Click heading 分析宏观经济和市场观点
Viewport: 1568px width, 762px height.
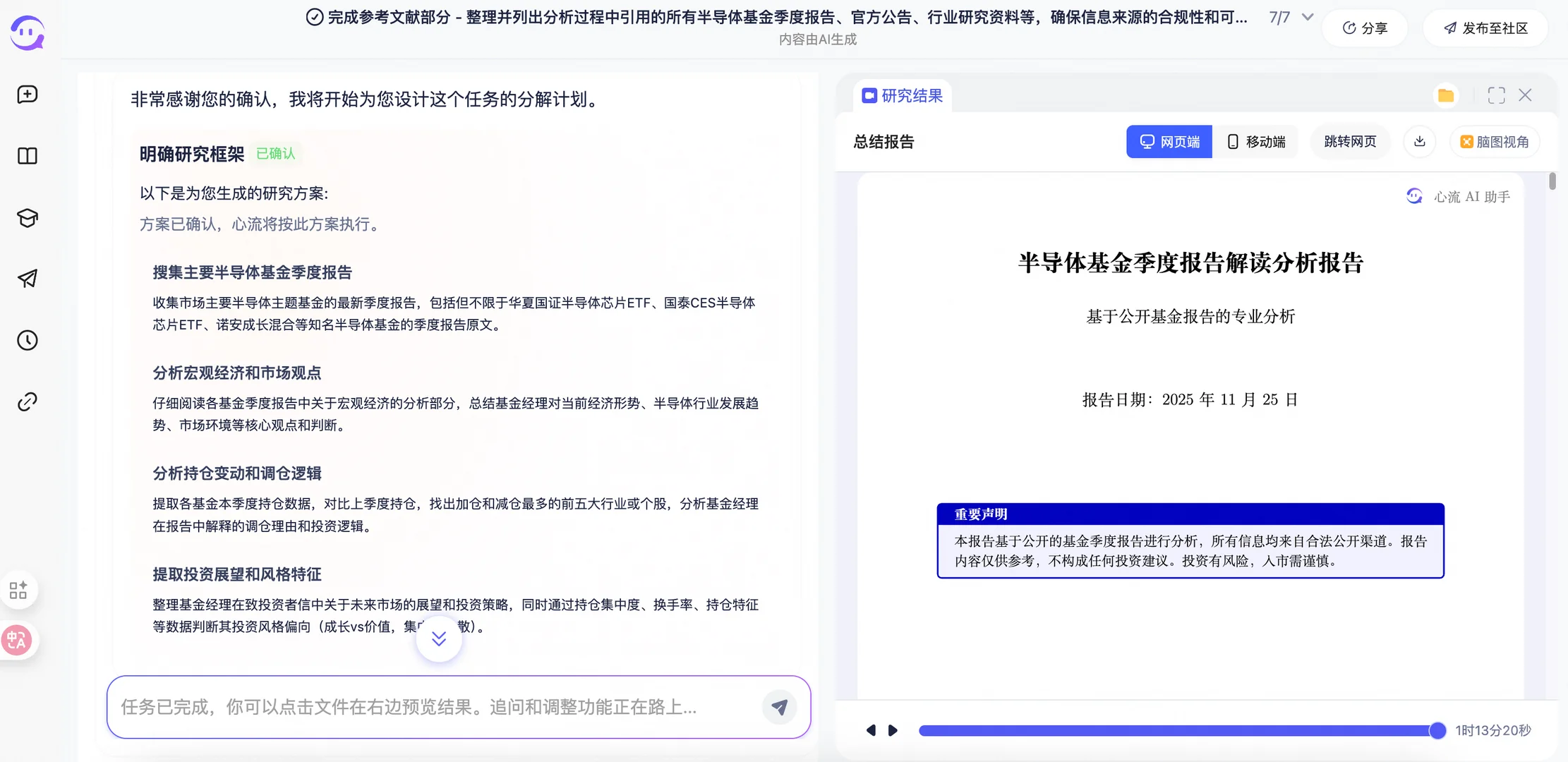coord(237,373)
